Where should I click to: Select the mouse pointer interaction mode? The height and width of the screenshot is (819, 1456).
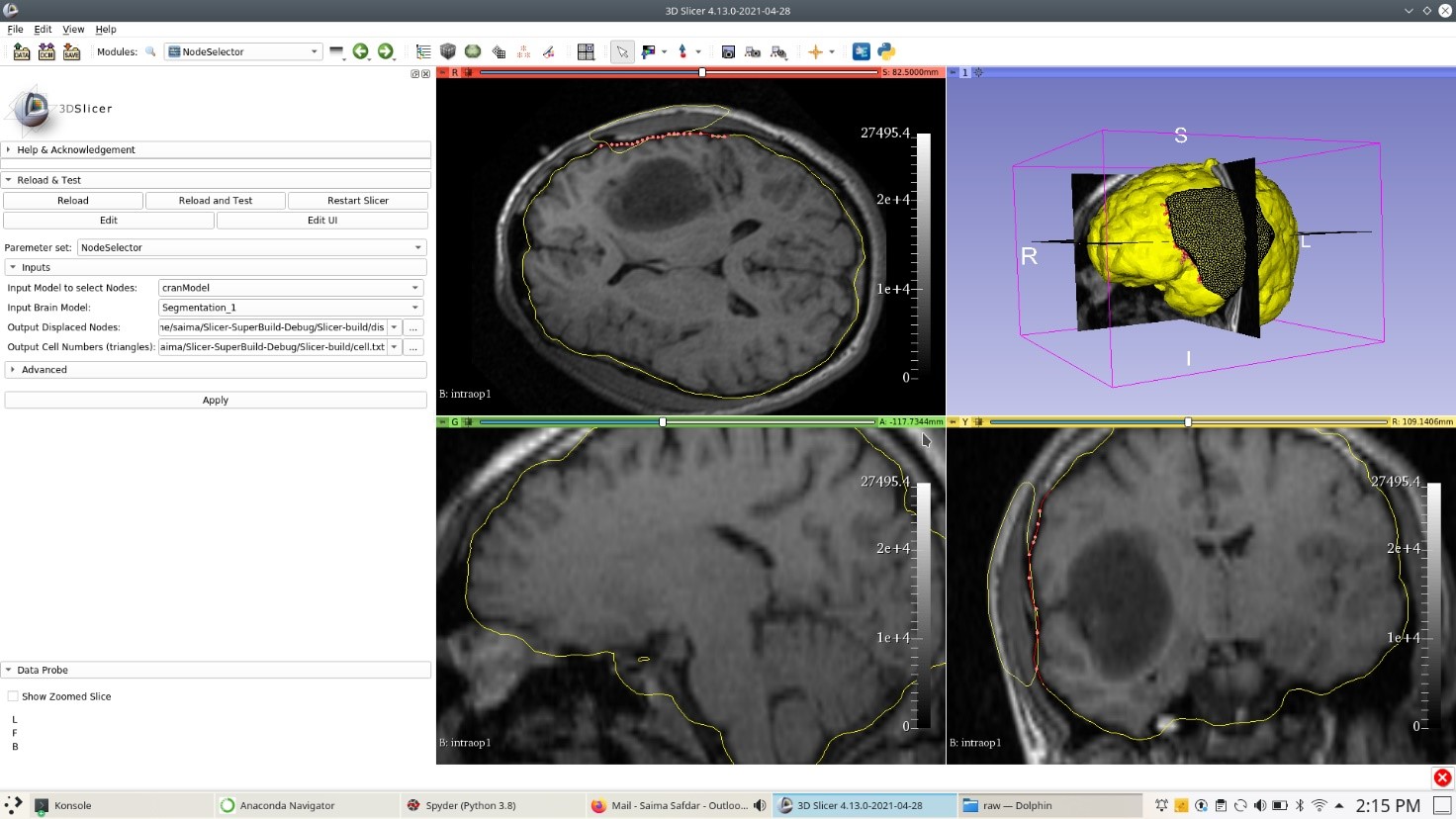pyautogui.click(x=622, y=51)
